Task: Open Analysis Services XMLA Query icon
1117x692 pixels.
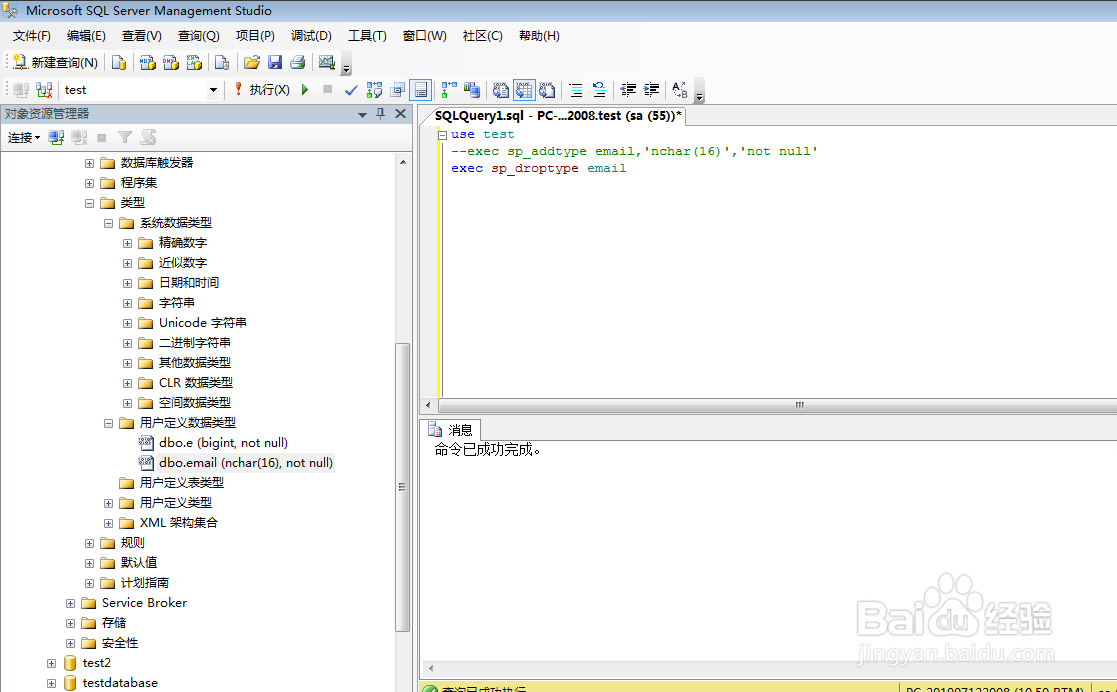Action: [x=194, y=63]
